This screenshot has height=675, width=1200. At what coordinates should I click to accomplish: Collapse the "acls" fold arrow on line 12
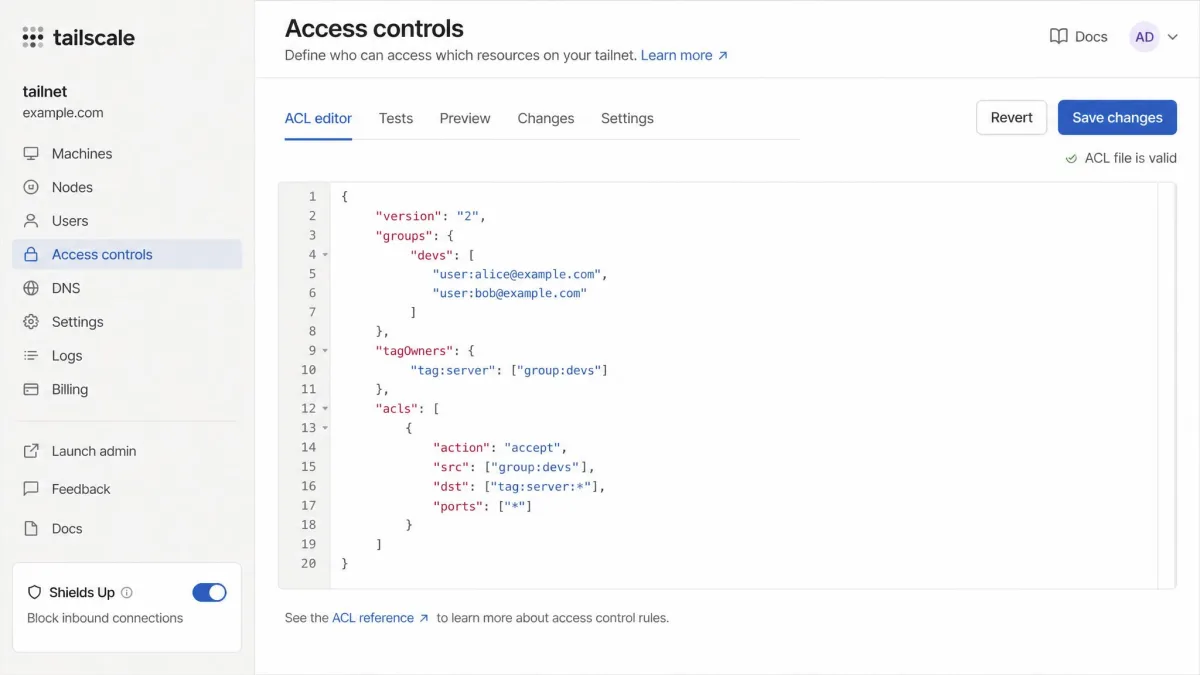click(x=325, y=409)
